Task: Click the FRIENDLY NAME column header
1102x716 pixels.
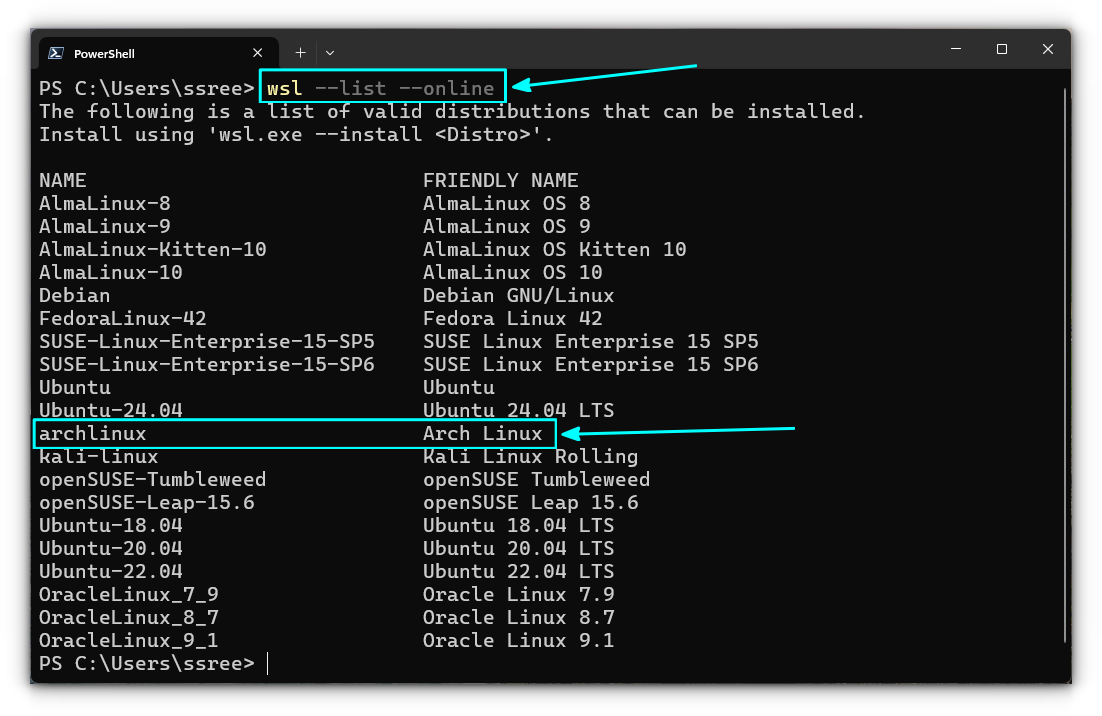Action: pyautogui.click(x=500, y=180)
